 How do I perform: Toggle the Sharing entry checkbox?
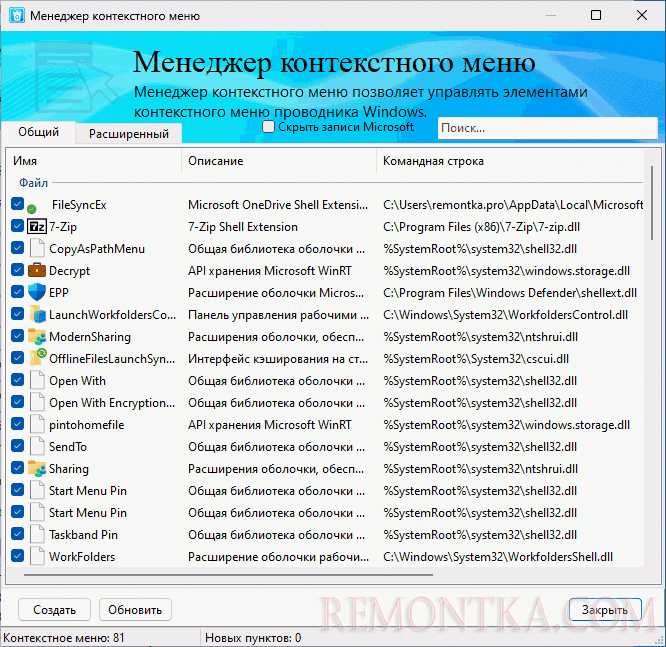tap(17, 468)
